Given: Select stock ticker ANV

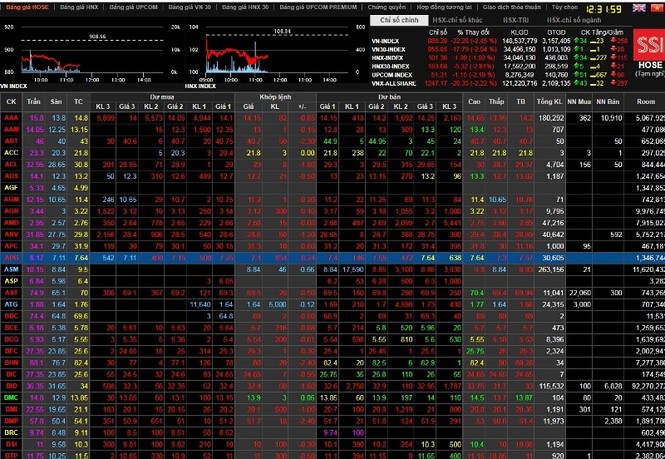Looking at the screenshot, I should tap(11, 234).
